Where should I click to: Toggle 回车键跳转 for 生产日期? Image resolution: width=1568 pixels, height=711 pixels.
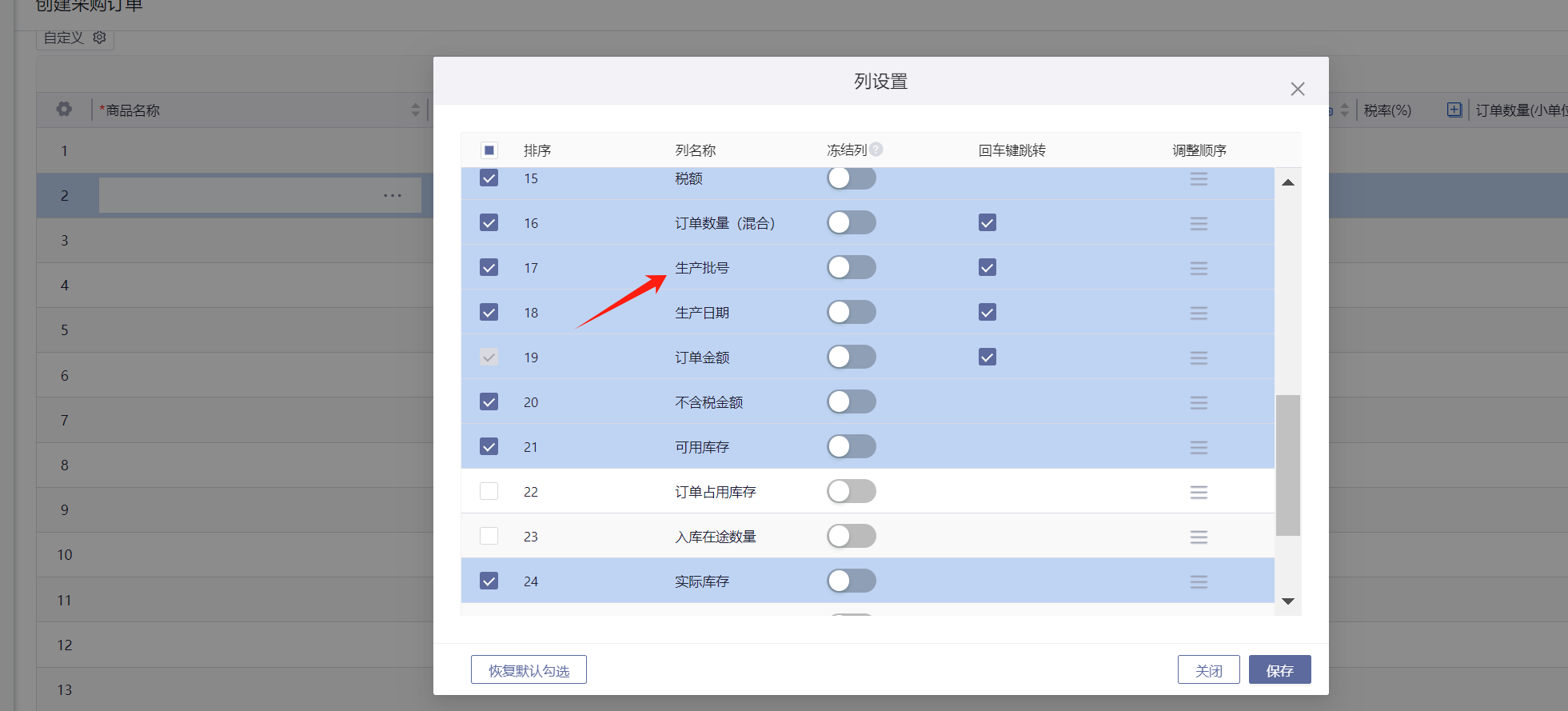[987, 312]
